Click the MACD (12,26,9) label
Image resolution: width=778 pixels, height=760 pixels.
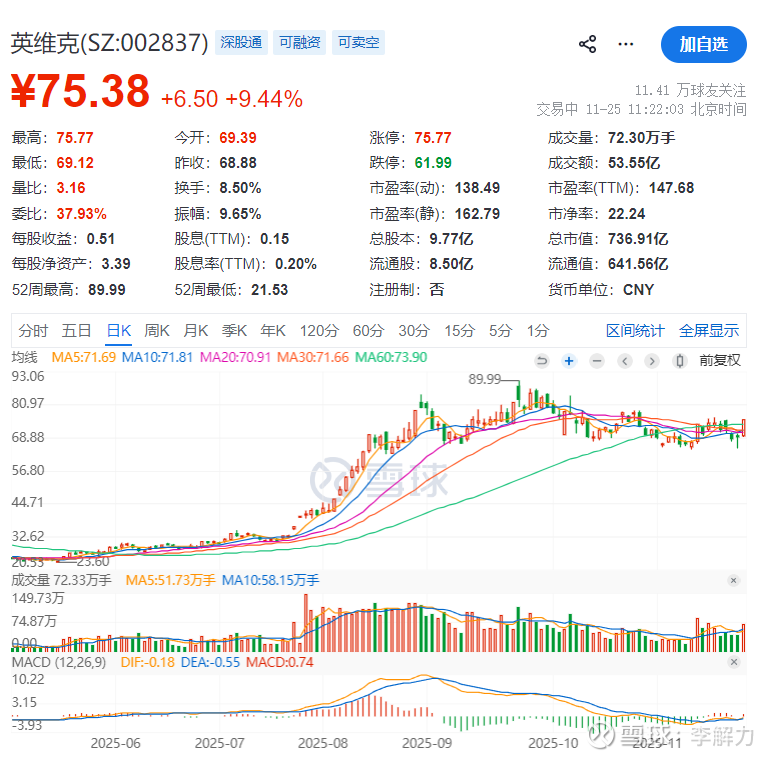point(59,662)
